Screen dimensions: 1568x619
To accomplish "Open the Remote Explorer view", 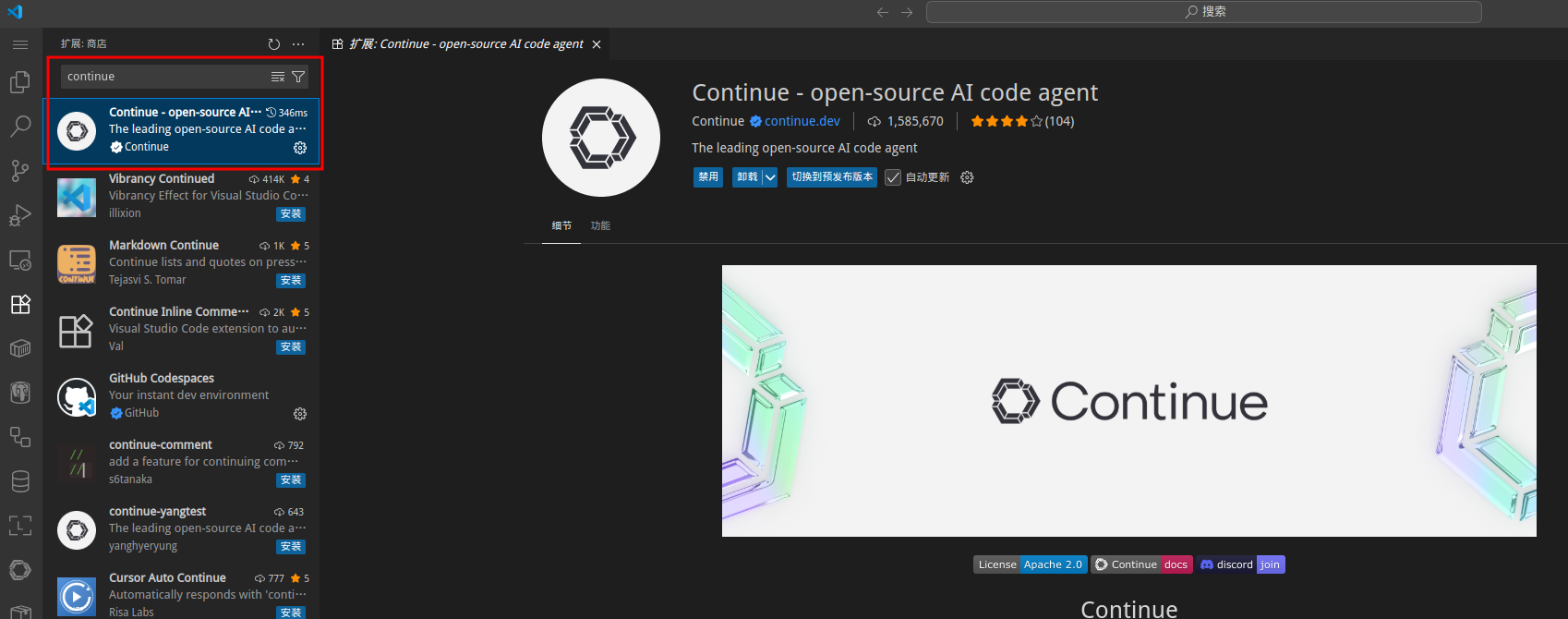I will point(19,260).
